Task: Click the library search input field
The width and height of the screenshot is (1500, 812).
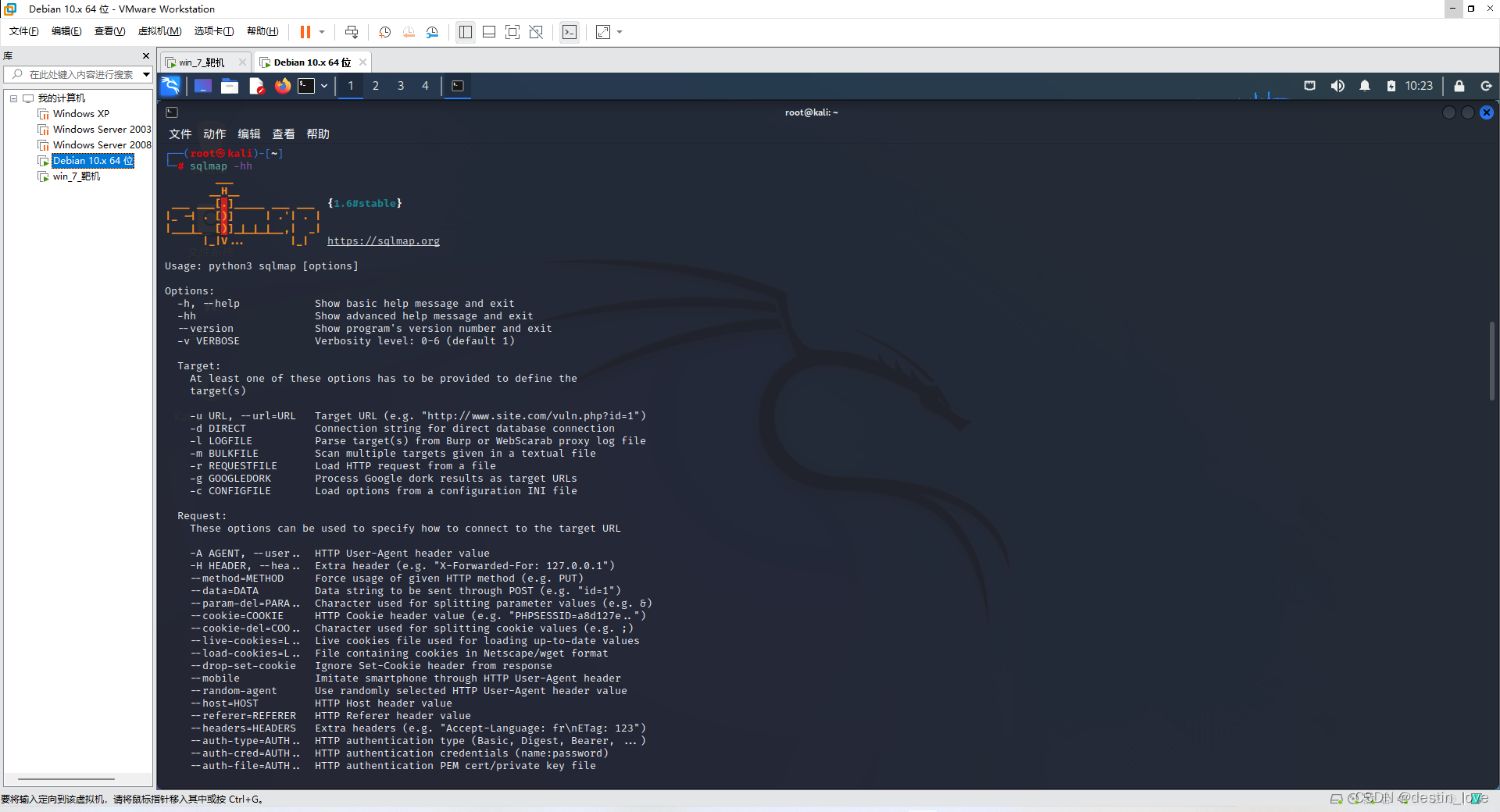Action: click(x=80, y=74)
